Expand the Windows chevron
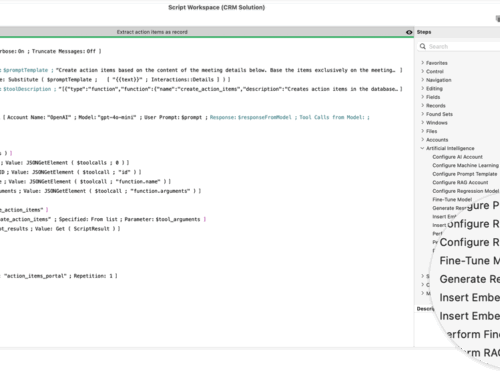The width and height of the screenshot is (500, 383). coord(422,122)
